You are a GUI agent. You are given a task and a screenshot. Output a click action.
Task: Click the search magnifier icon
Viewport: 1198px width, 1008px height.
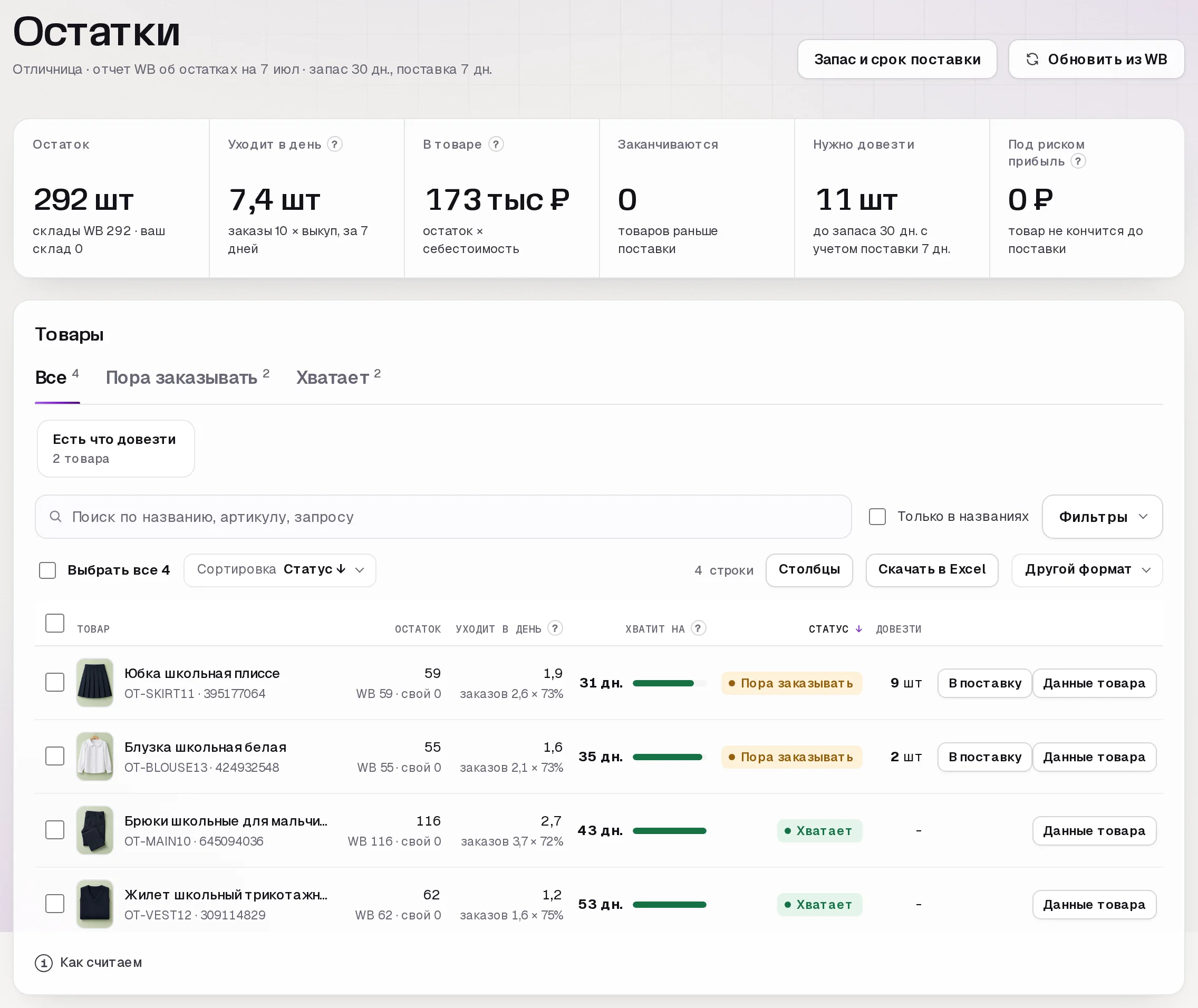point(55,517)
